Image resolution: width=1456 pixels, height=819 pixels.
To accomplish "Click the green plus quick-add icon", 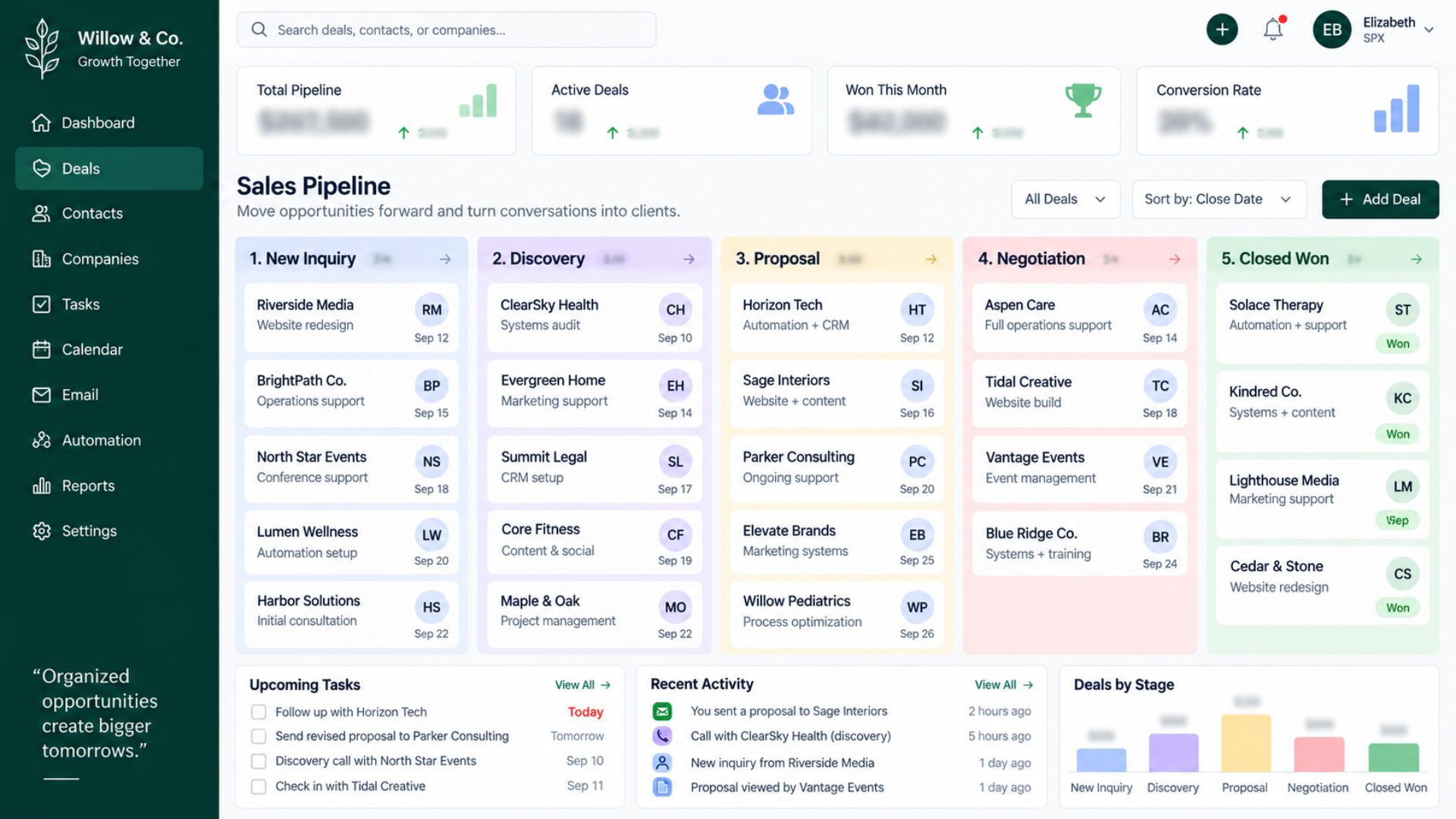I will [1222, 30].
